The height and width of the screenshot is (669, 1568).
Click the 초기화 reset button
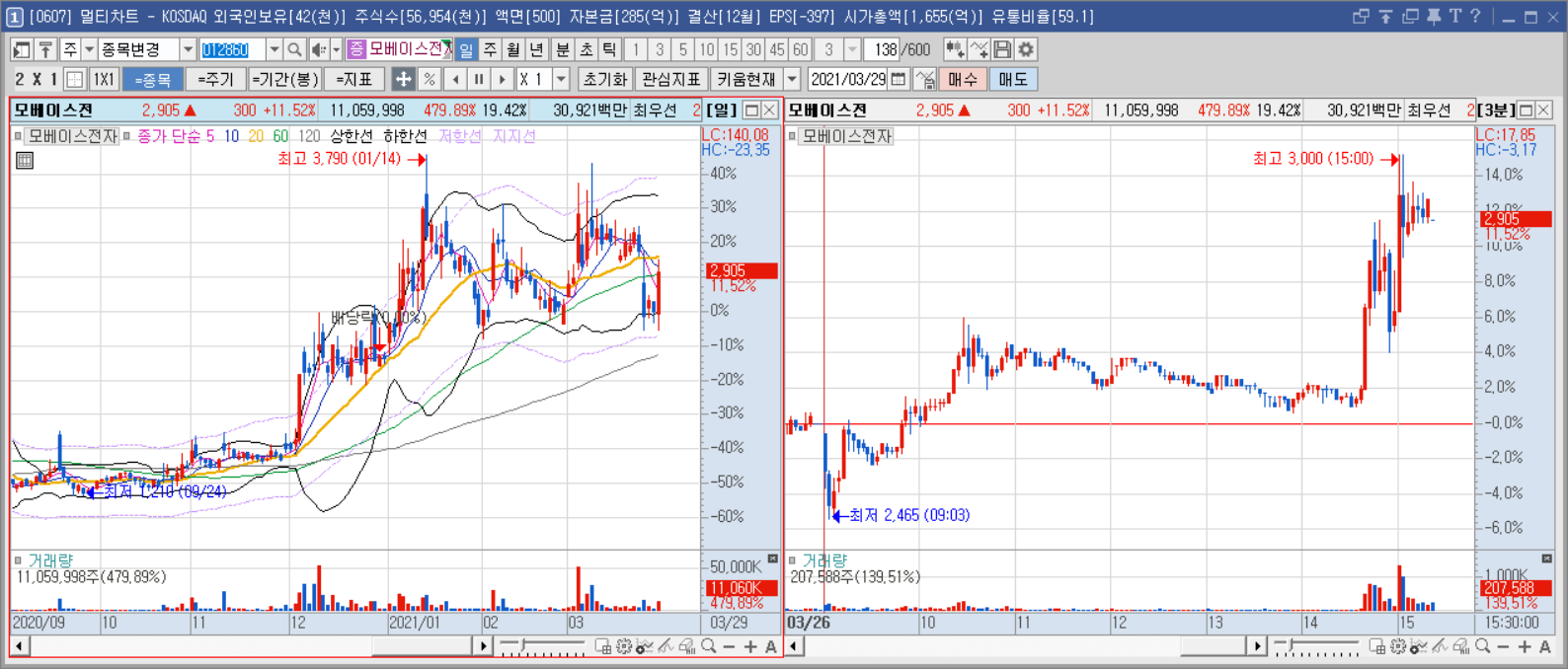pos(605,79)
